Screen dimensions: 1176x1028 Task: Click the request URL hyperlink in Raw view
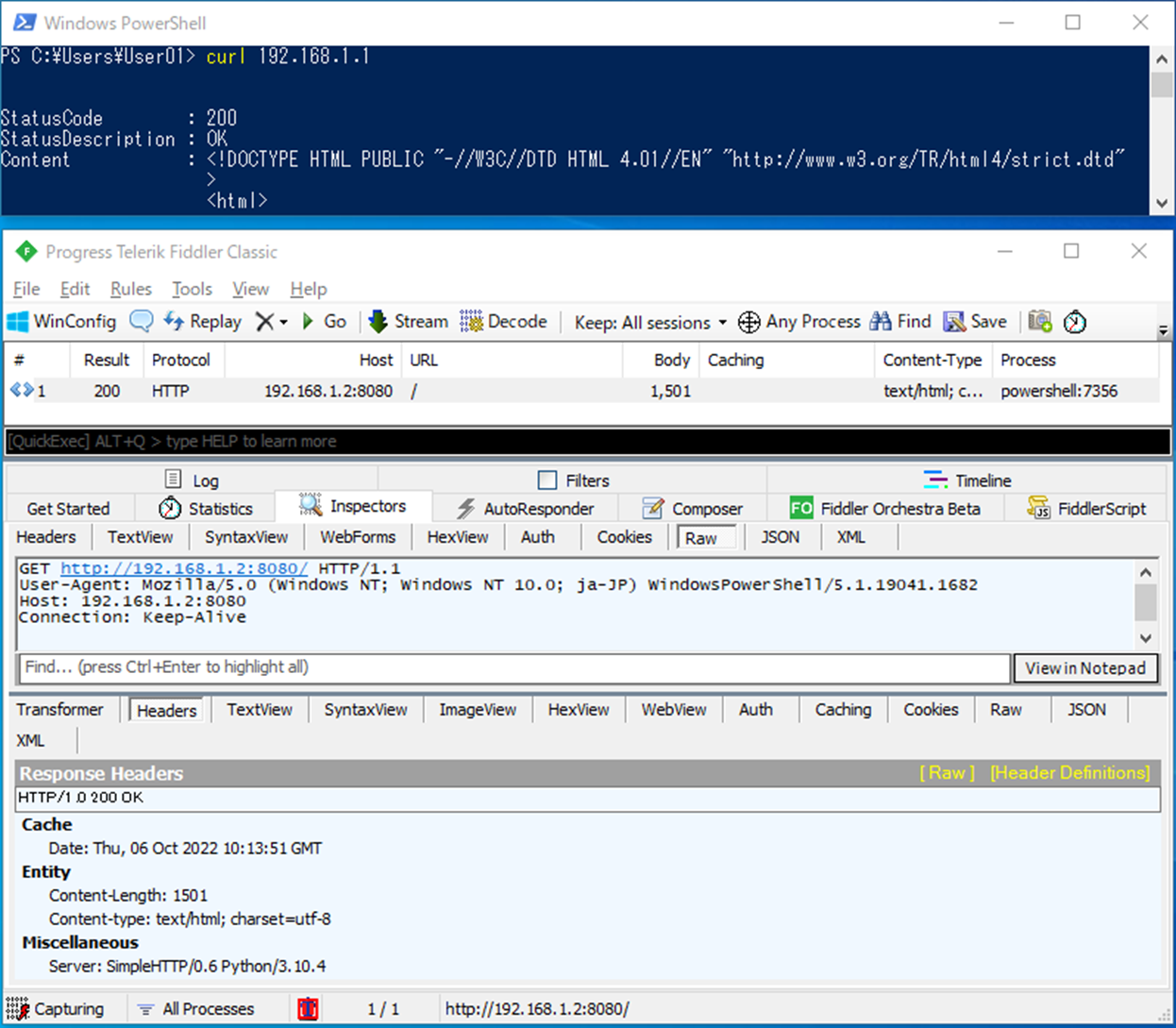[x=183, y=568]
